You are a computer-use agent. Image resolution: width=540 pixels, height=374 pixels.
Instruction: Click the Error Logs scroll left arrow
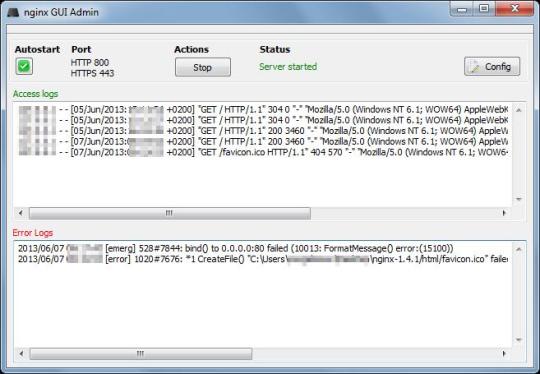pos(21,354)
